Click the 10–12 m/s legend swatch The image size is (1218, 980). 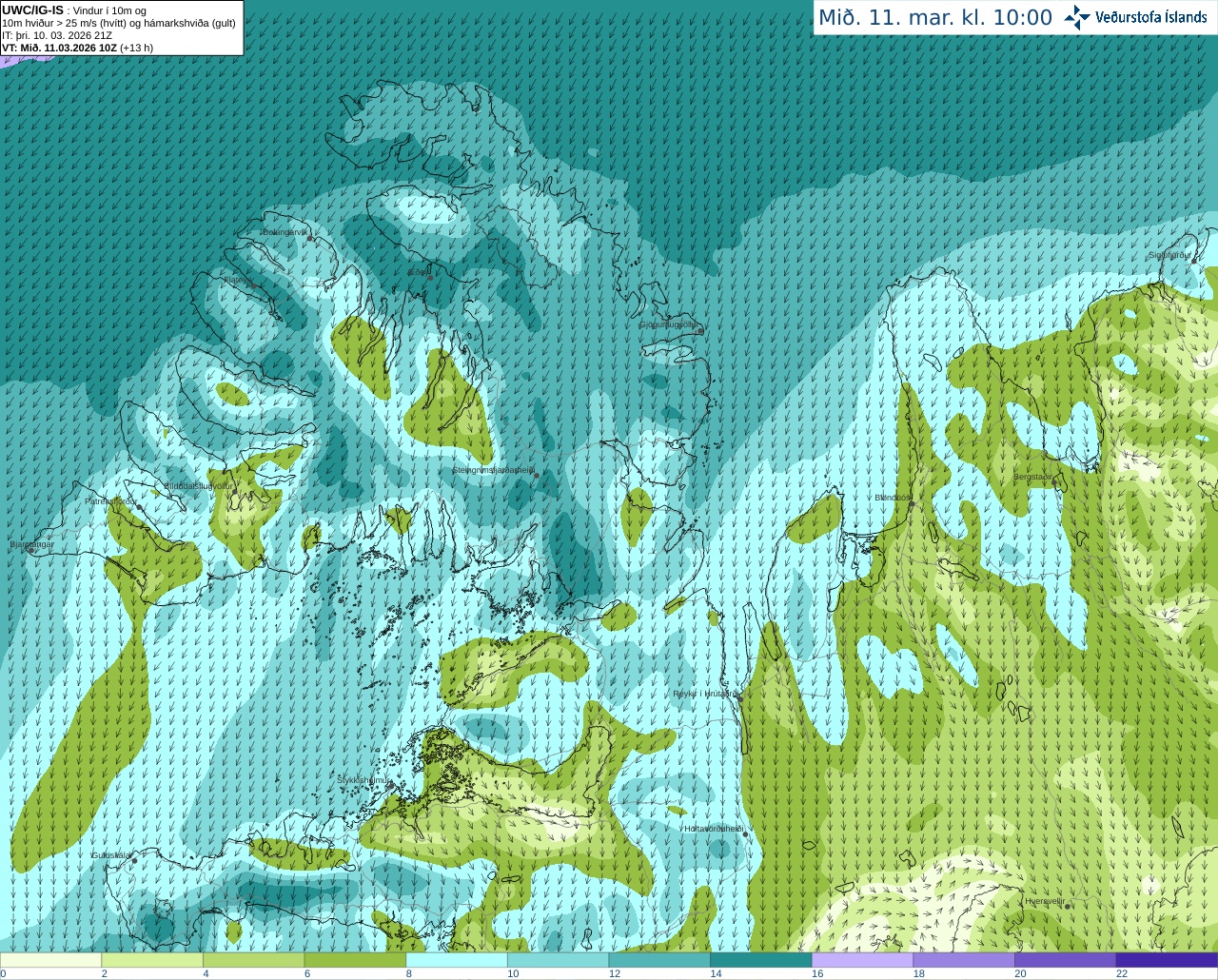(x=558, y=960)
